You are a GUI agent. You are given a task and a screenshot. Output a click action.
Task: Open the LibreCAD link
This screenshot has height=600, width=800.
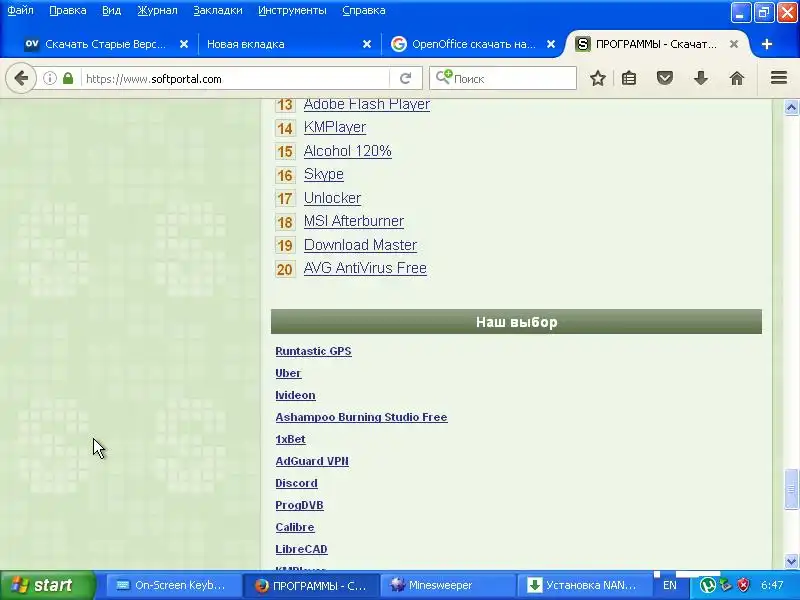pos(301,549)
